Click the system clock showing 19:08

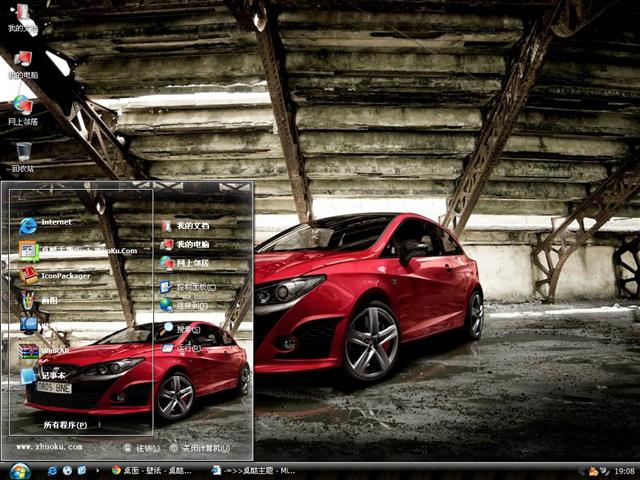point(624,470)
